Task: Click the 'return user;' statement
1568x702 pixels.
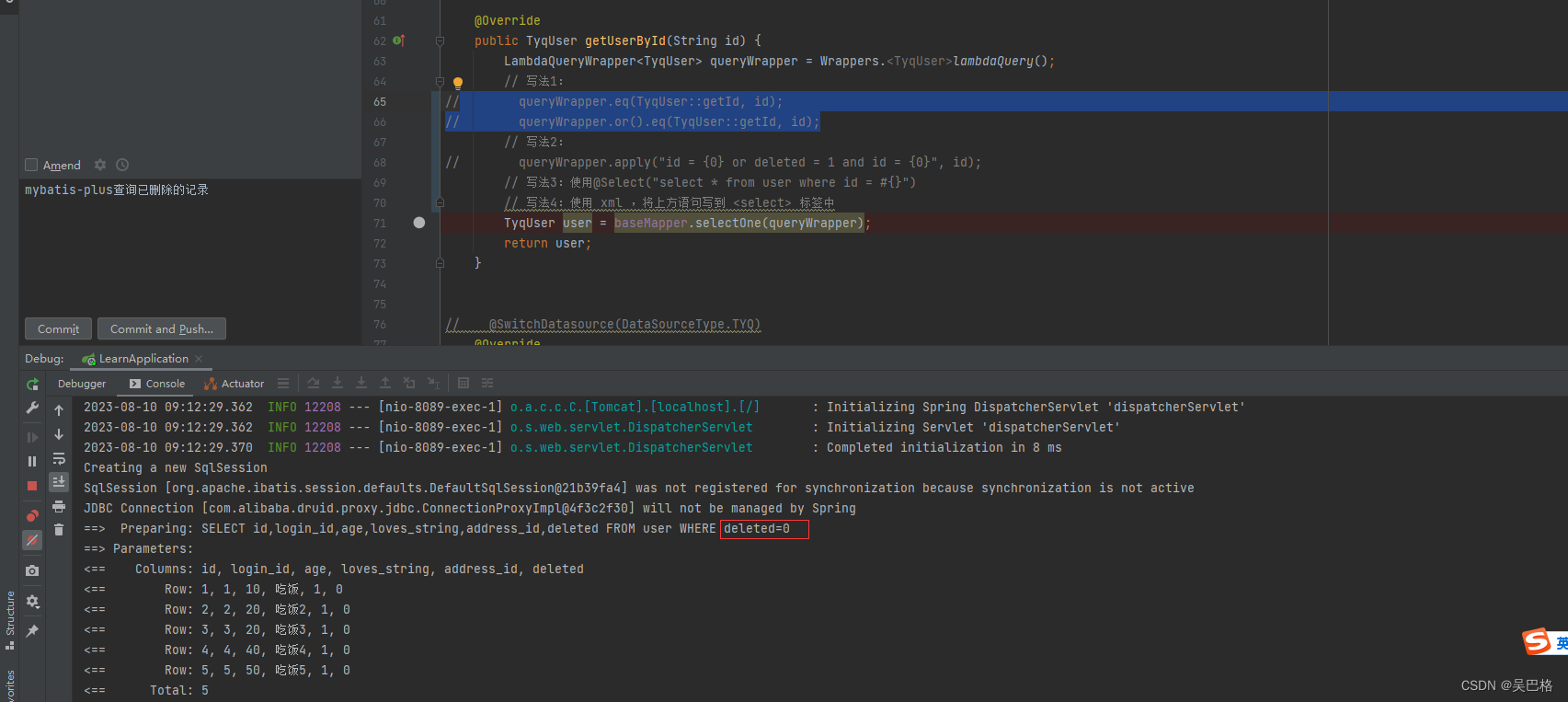Action: pos(547,243)
